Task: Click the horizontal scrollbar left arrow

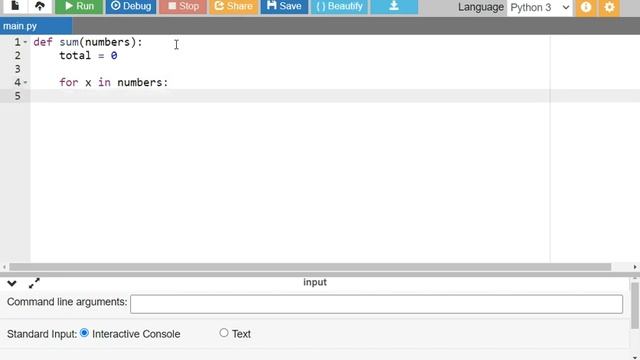Action: 4,267
